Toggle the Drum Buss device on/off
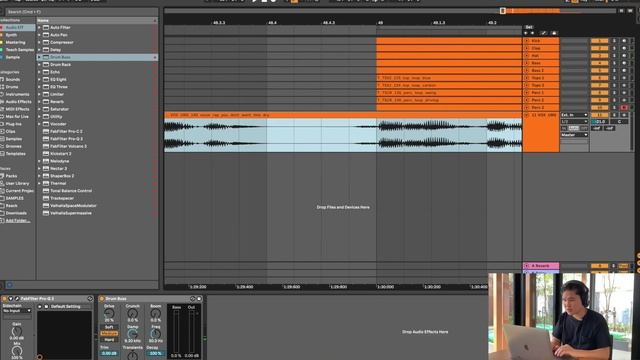640x360 pixels. coord(102,299)
